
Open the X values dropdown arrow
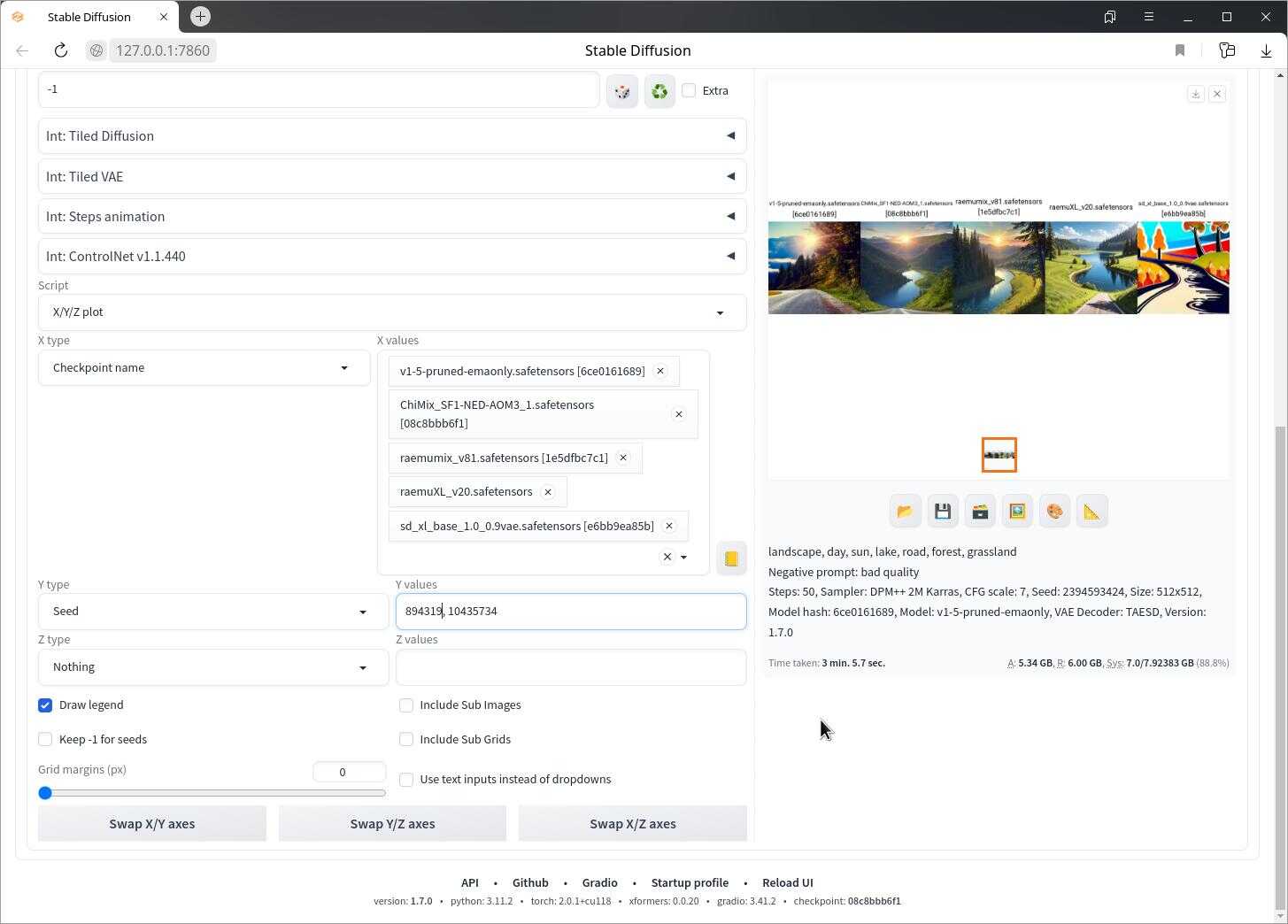(683, 557)
